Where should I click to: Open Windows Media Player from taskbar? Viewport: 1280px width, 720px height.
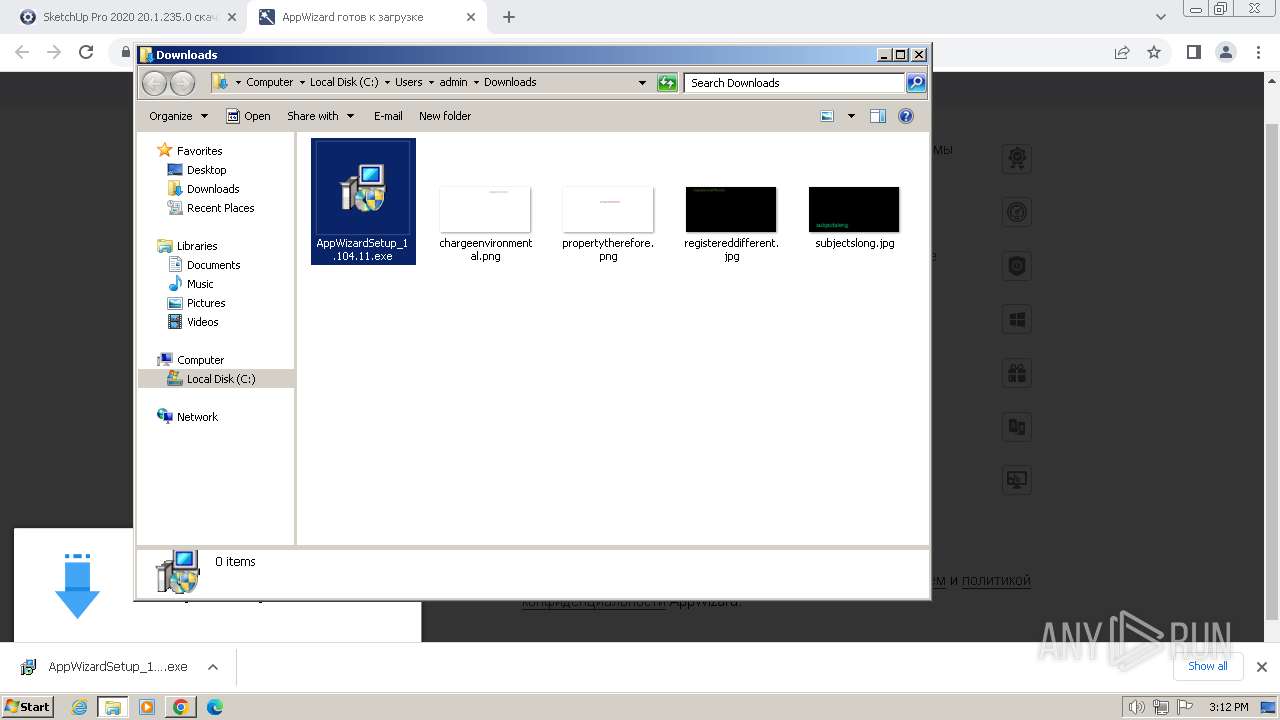147,707
